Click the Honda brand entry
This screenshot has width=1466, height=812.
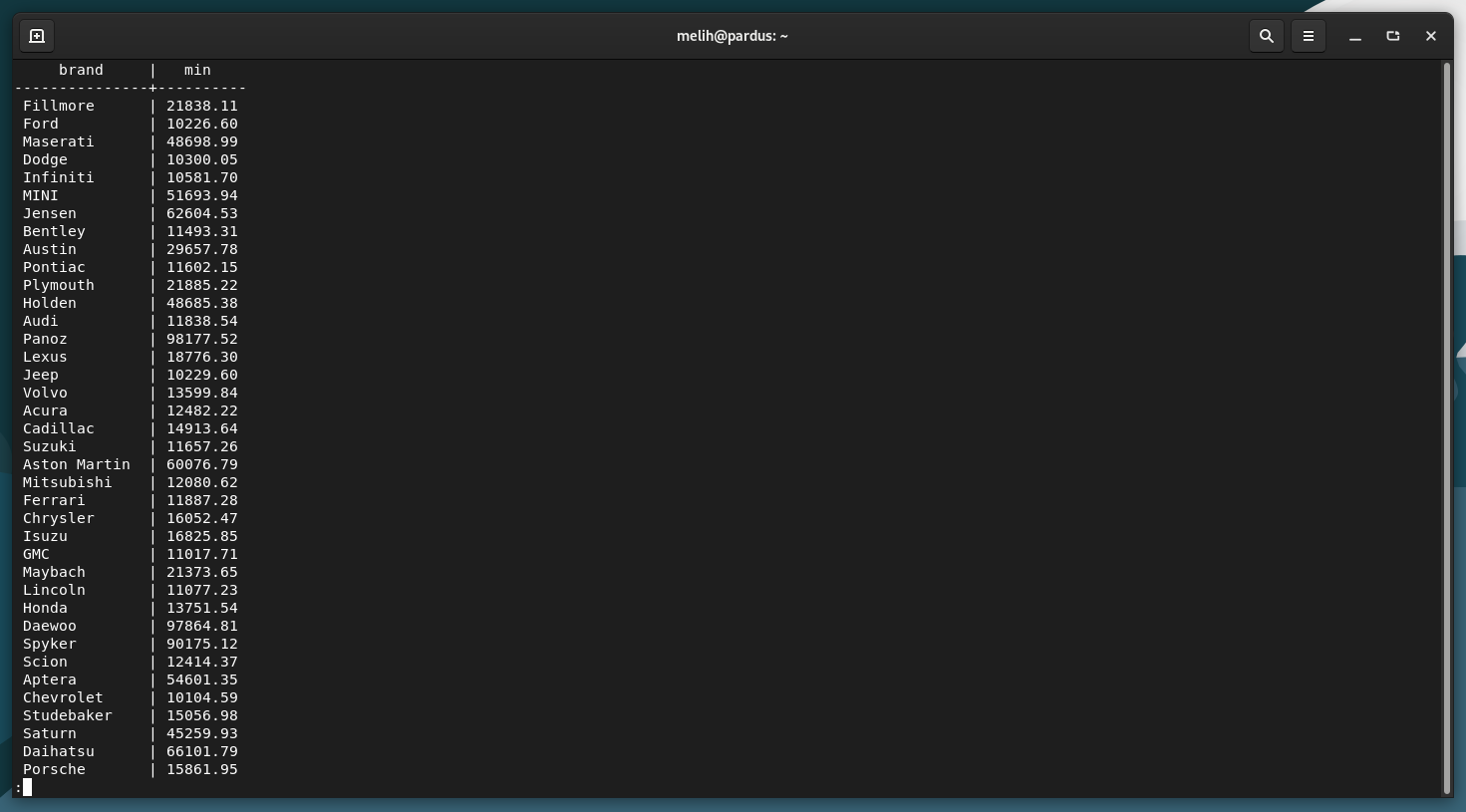click(x=45, y=608)
